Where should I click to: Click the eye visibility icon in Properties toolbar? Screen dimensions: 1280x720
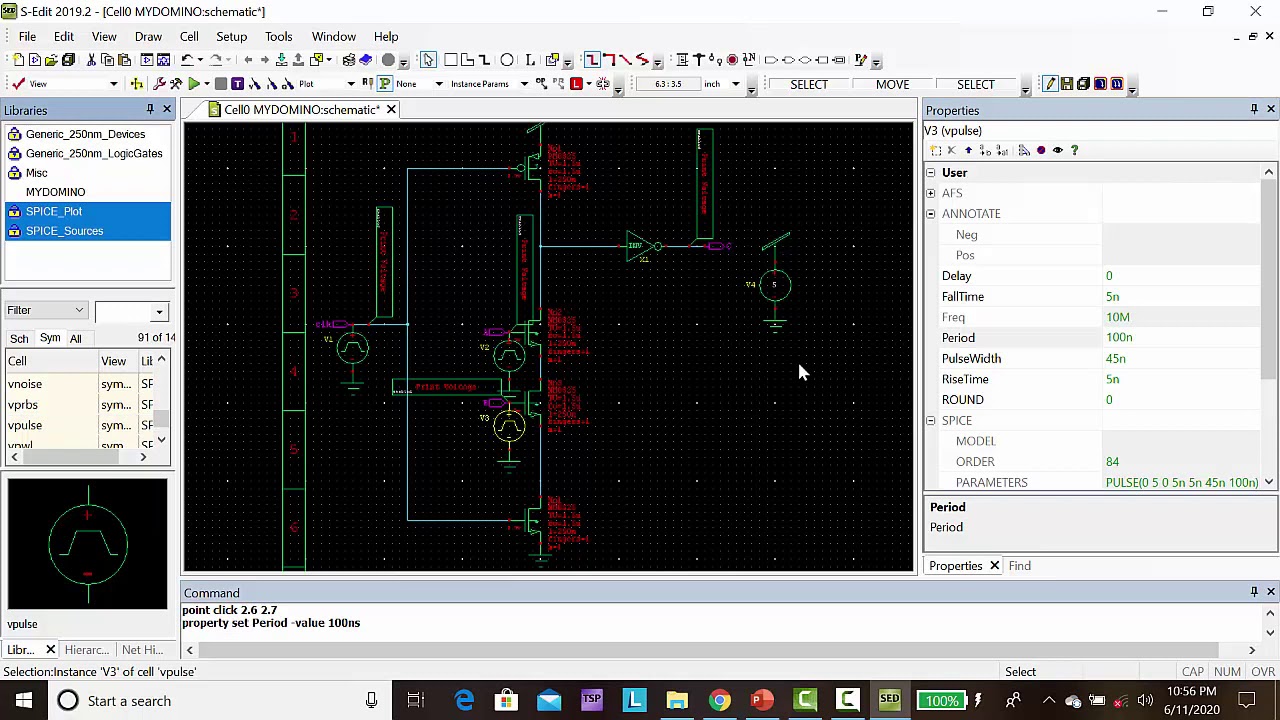(x=1057, y=150)
